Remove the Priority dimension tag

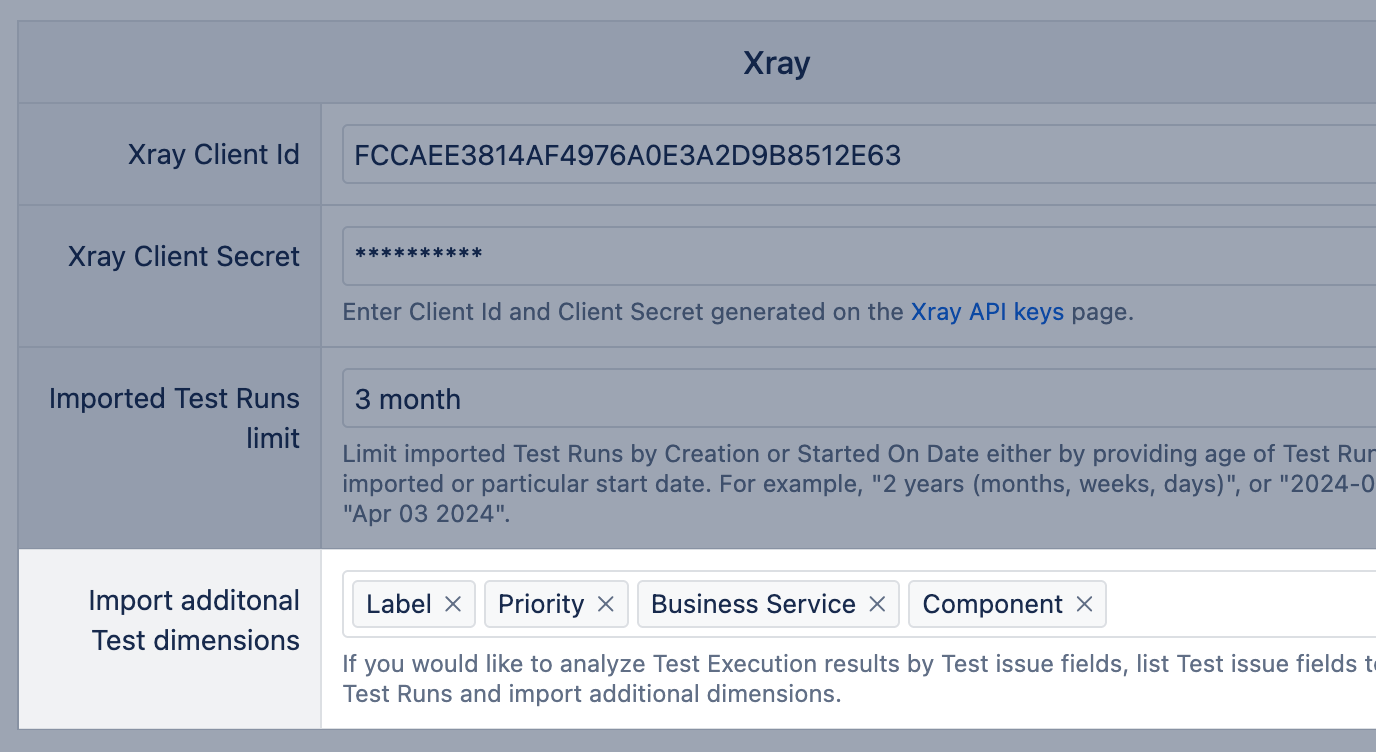(605, 604)
